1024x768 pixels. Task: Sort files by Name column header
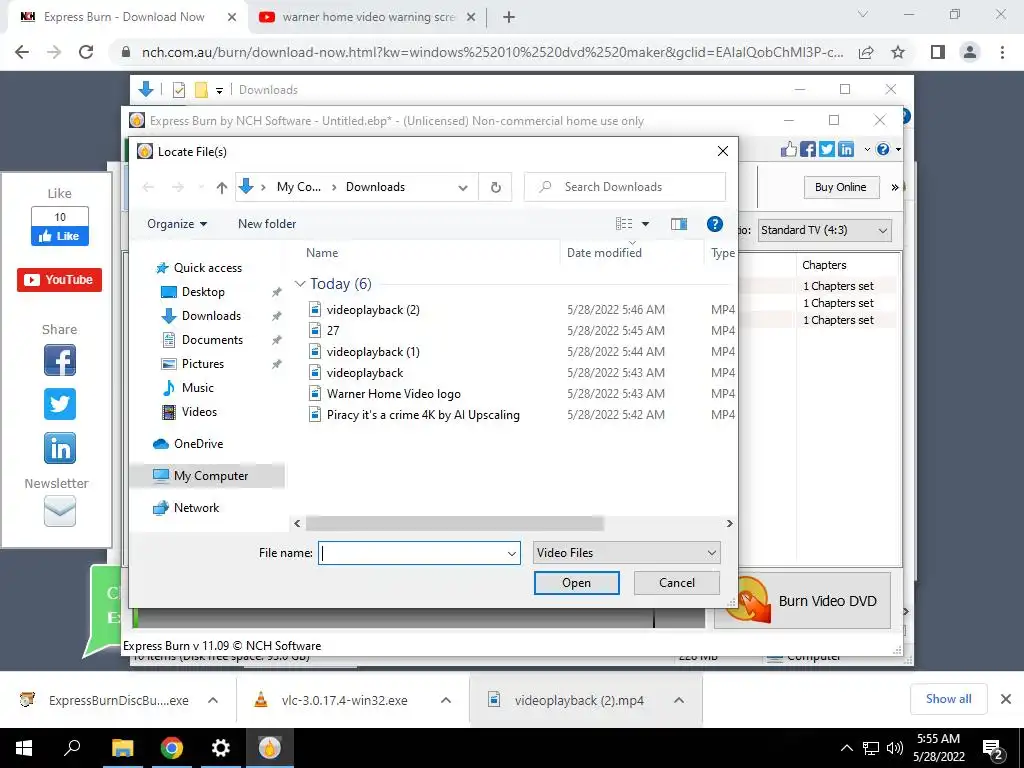[x=322, y=253]
